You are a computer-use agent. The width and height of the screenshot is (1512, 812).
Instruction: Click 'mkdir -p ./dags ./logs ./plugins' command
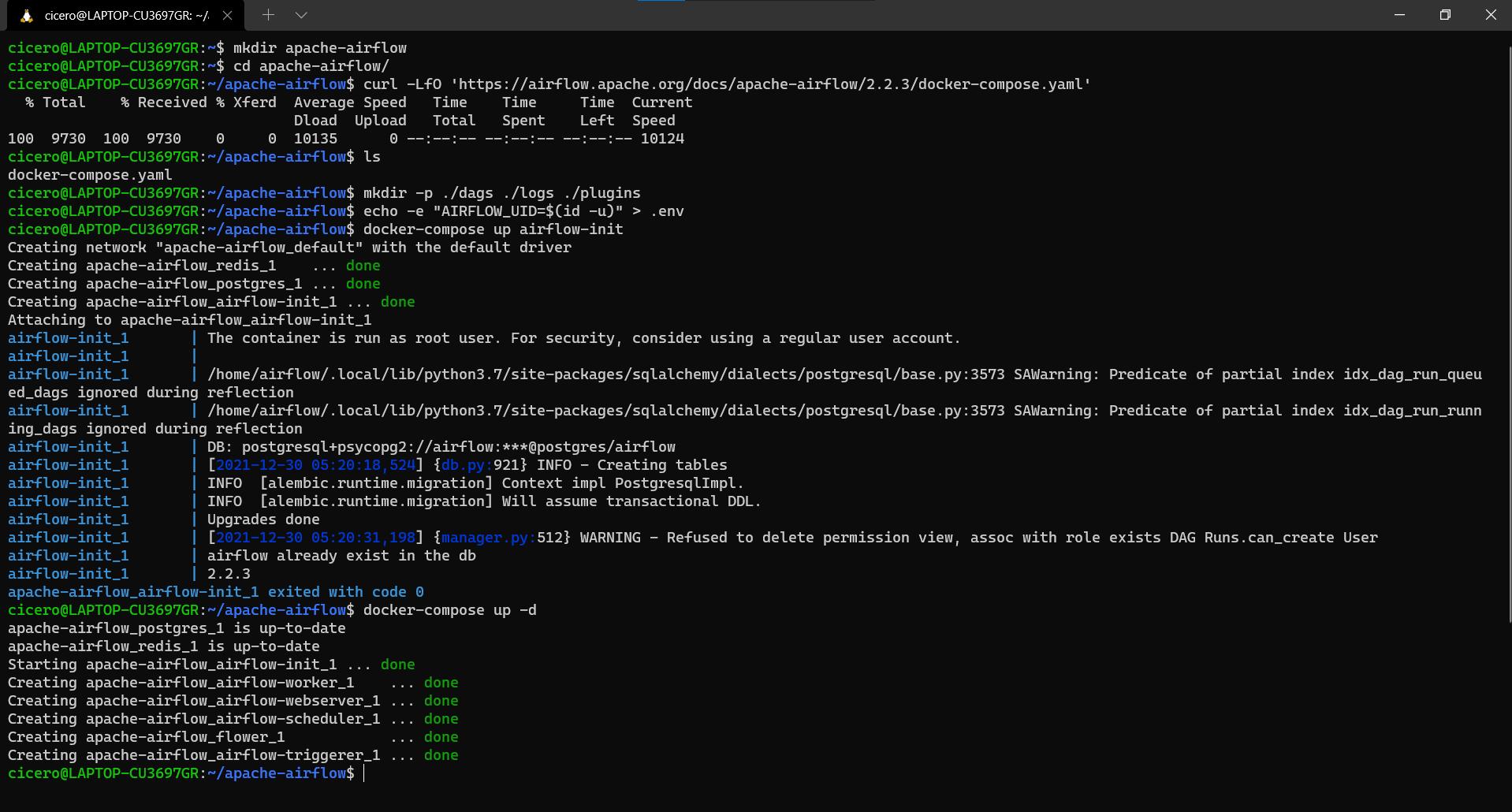502,193
